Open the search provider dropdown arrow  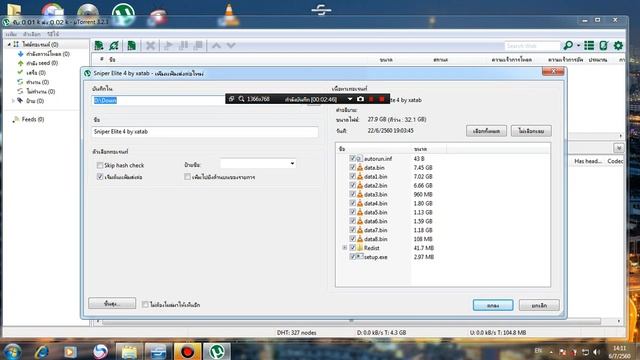pos(578,45)
